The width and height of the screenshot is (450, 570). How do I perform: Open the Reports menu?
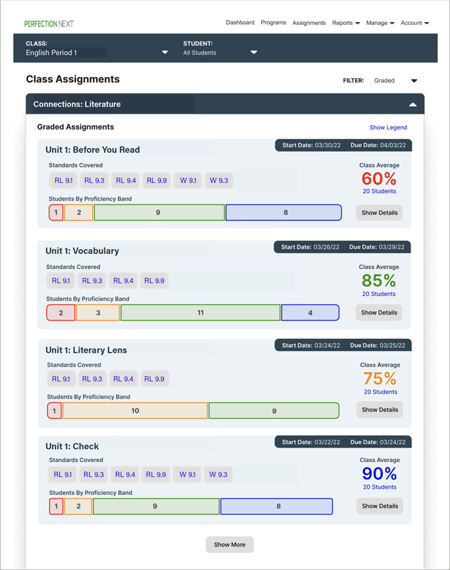click(x=346, y=23)
